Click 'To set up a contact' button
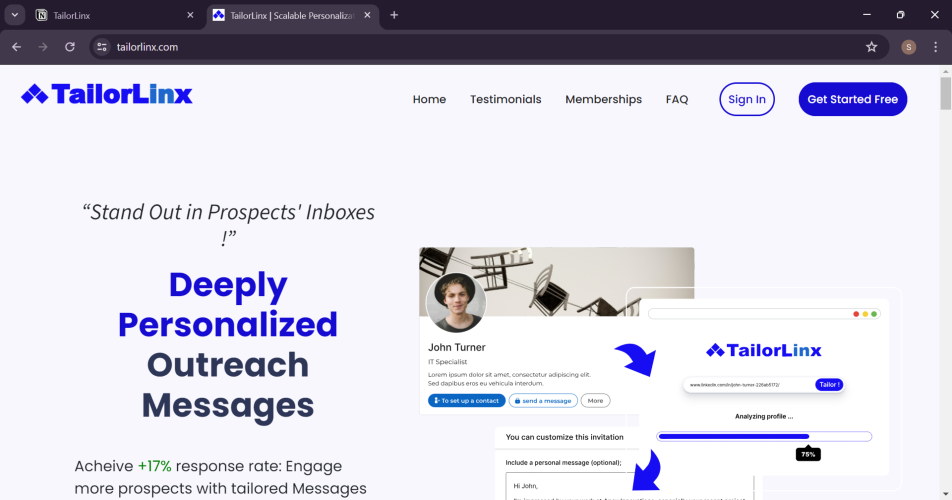Screen dimensions: 952x500 (x=466, y=400)
